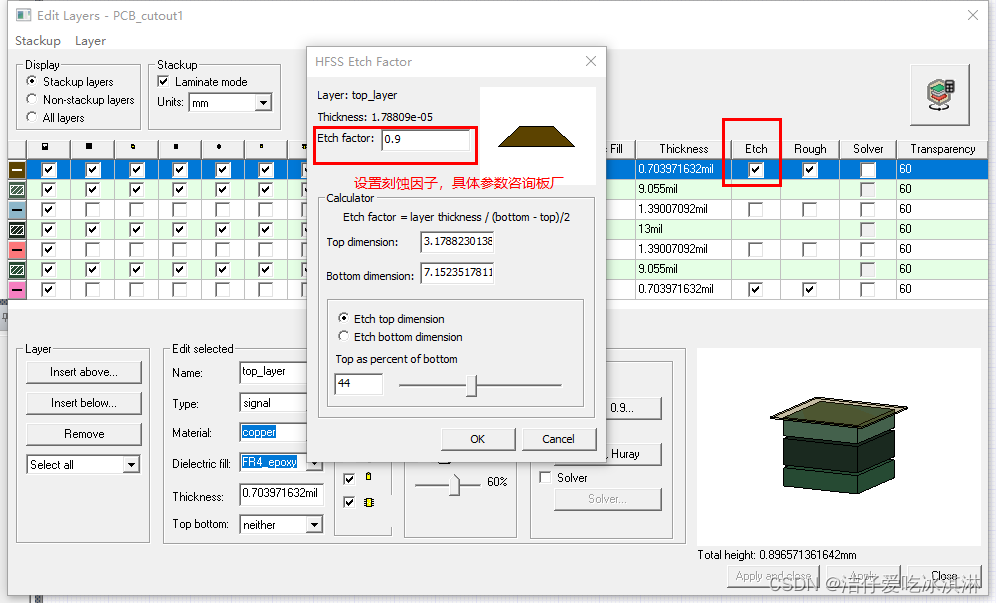Toggle first visibility checkbox in light blue row

tap(48, 210)
